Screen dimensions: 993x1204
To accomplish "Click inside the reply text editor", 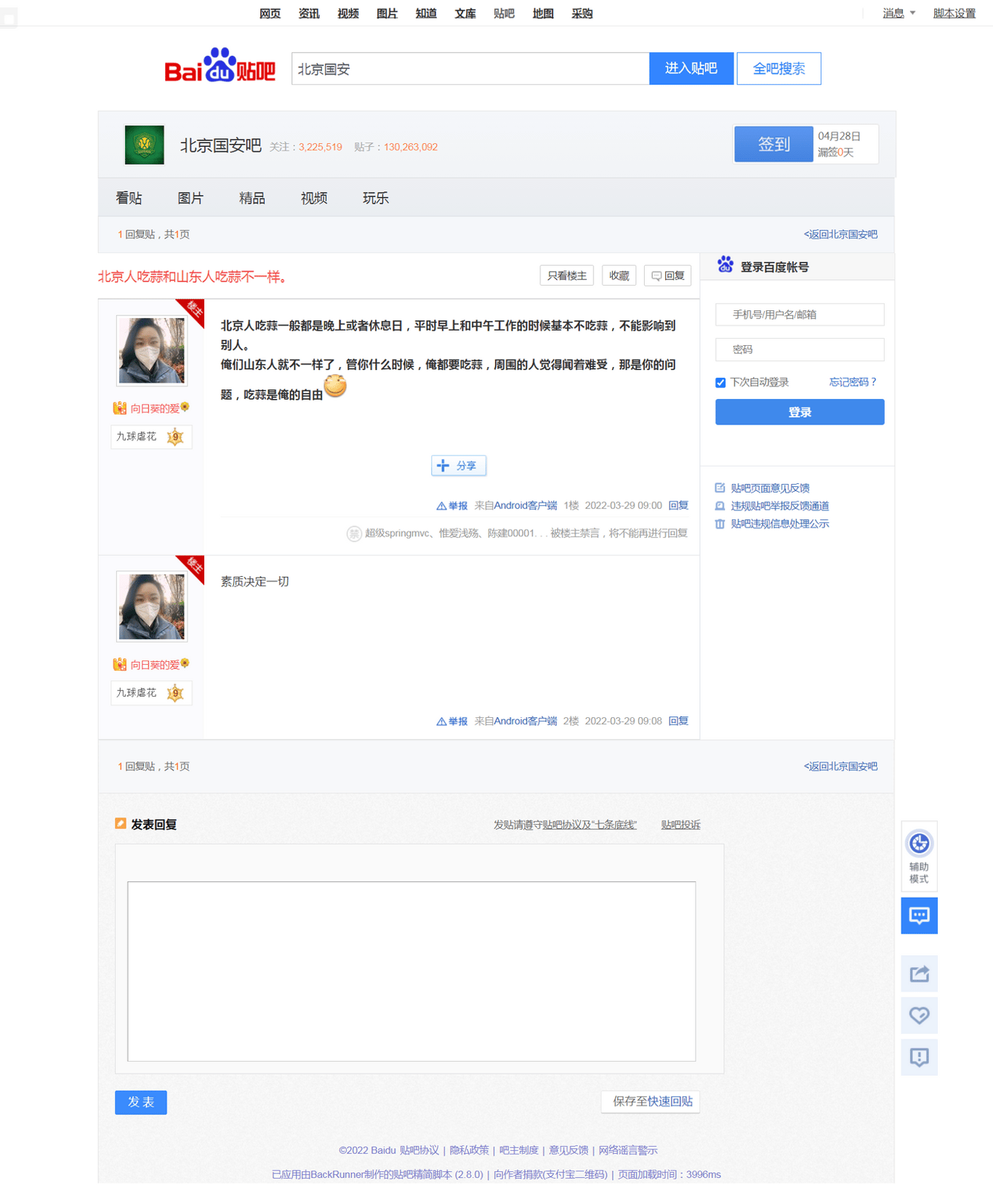I will click(x=411, y=971).
